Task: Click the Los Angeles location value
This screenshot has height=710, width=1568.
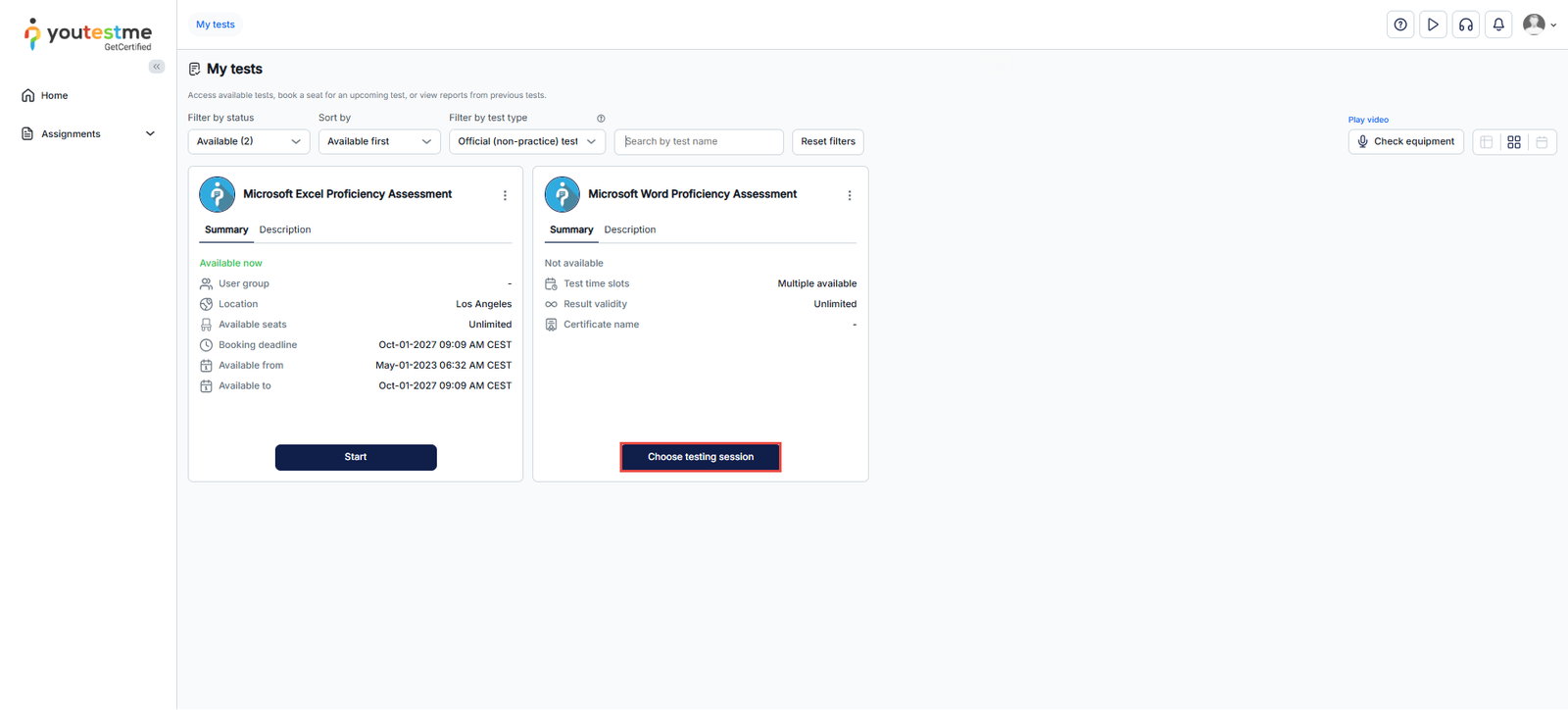Action: click(x=484, y=304)
